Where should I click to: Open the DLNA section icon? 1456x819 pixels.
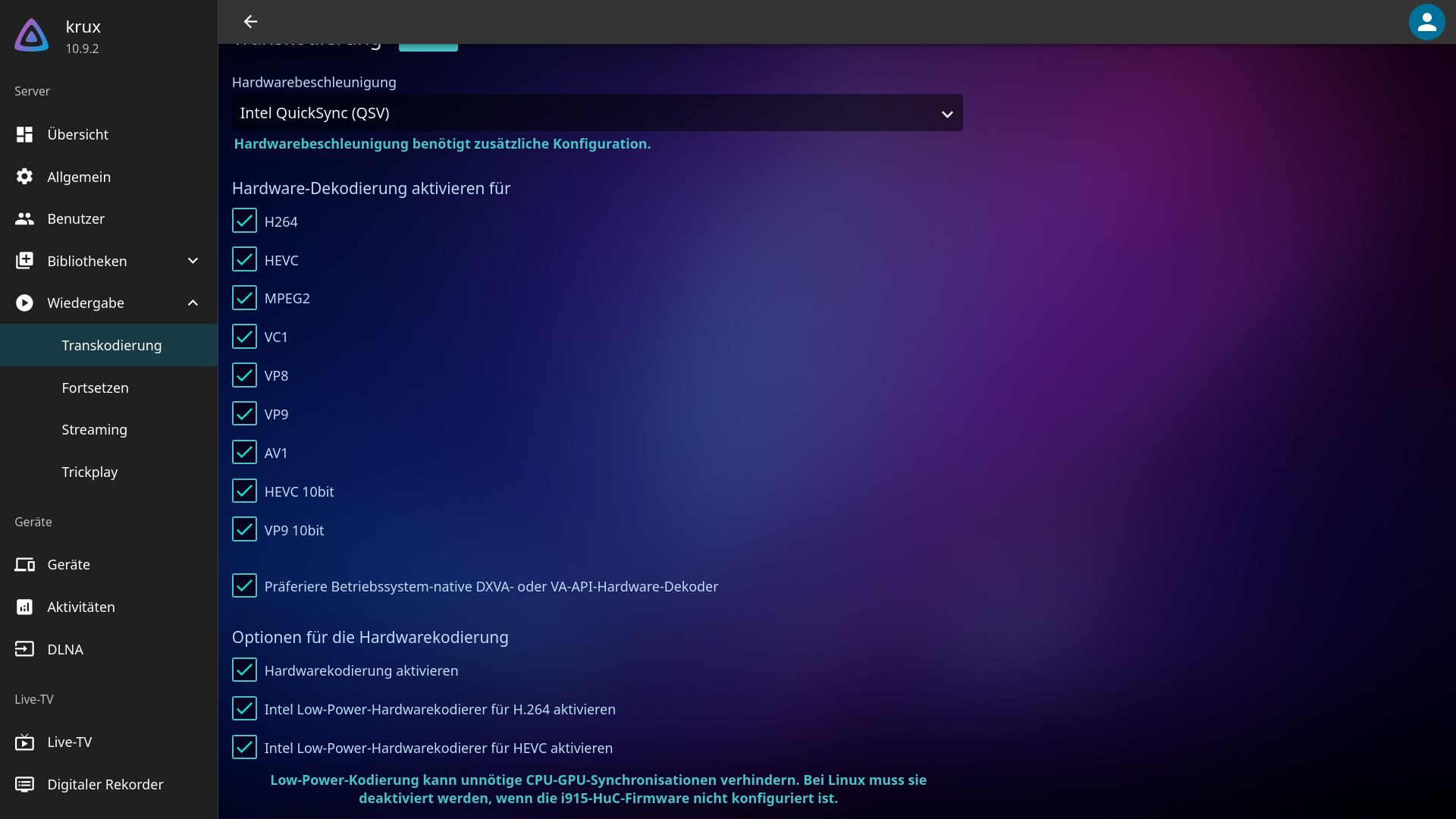[24, 649]
